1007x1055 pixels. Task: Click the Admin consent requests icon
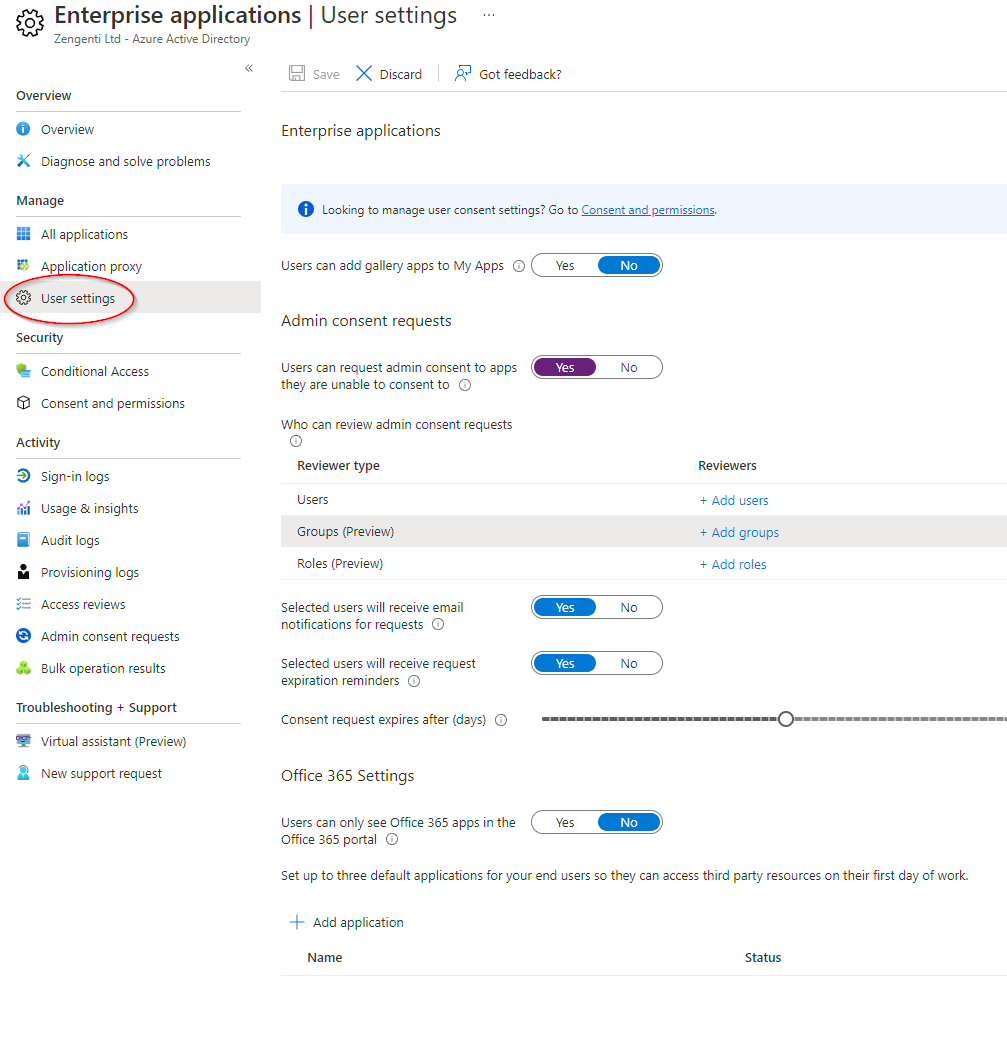pyautogui.click(x=24, y=636)
